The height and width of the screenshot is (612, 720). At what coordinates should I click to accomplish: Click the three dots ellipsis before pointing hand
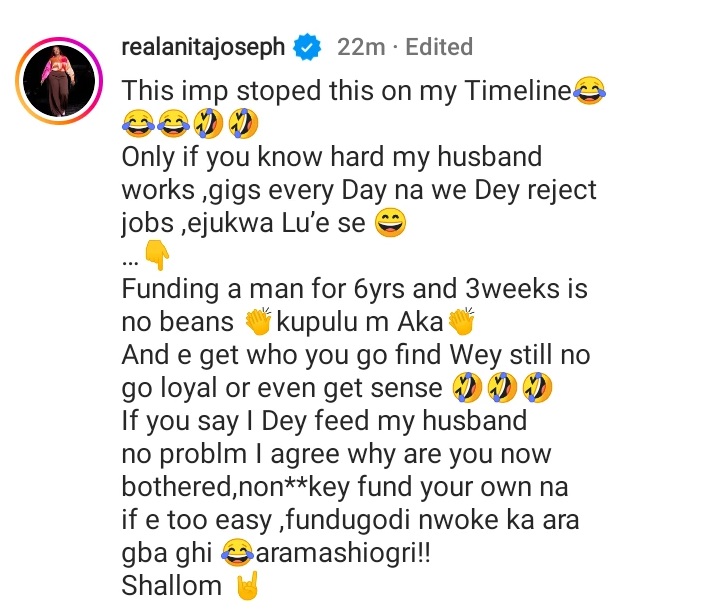pos(130,264)
